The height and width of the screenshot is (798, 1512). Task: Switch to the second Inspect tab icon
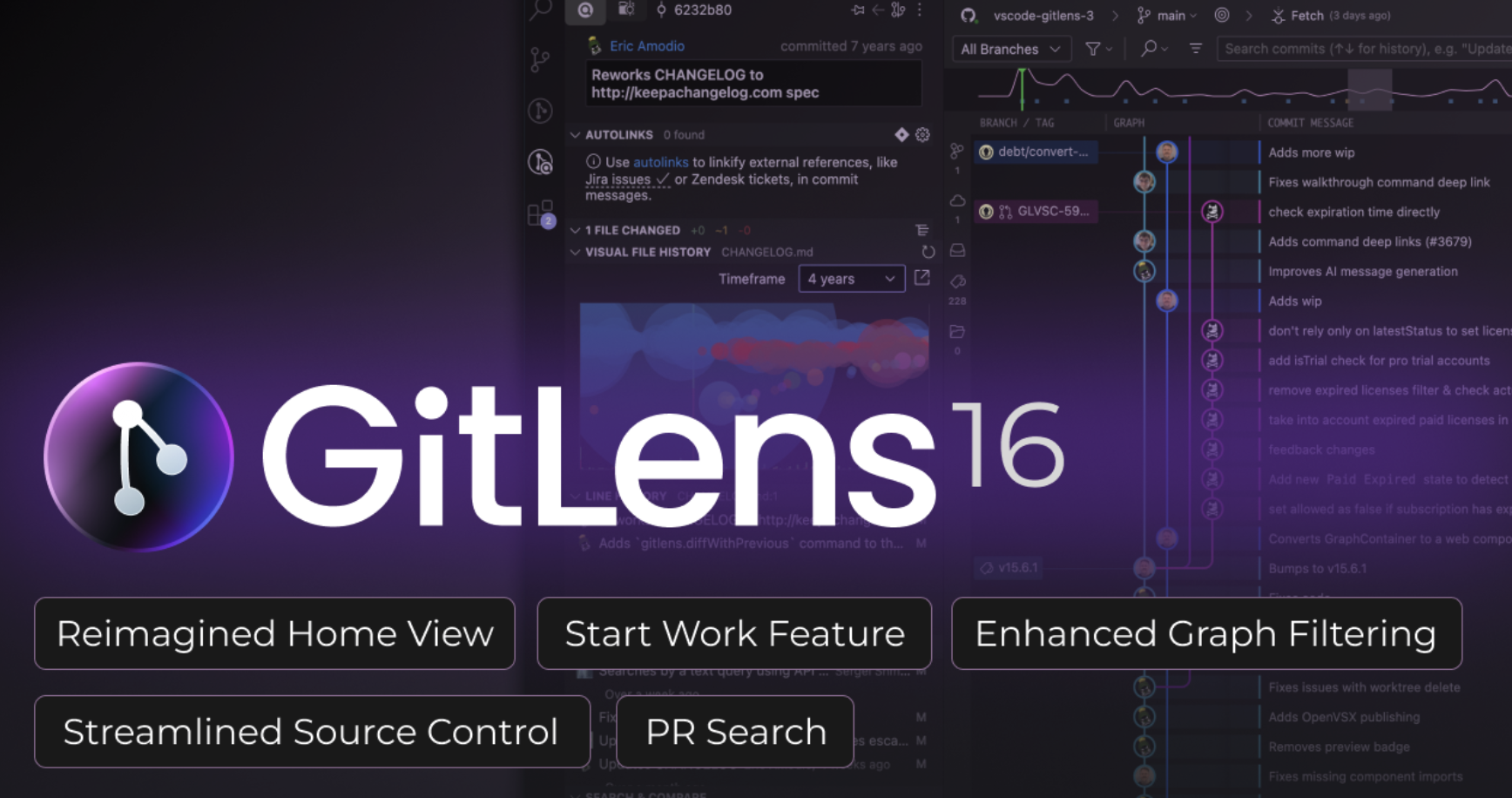point(626,10)
